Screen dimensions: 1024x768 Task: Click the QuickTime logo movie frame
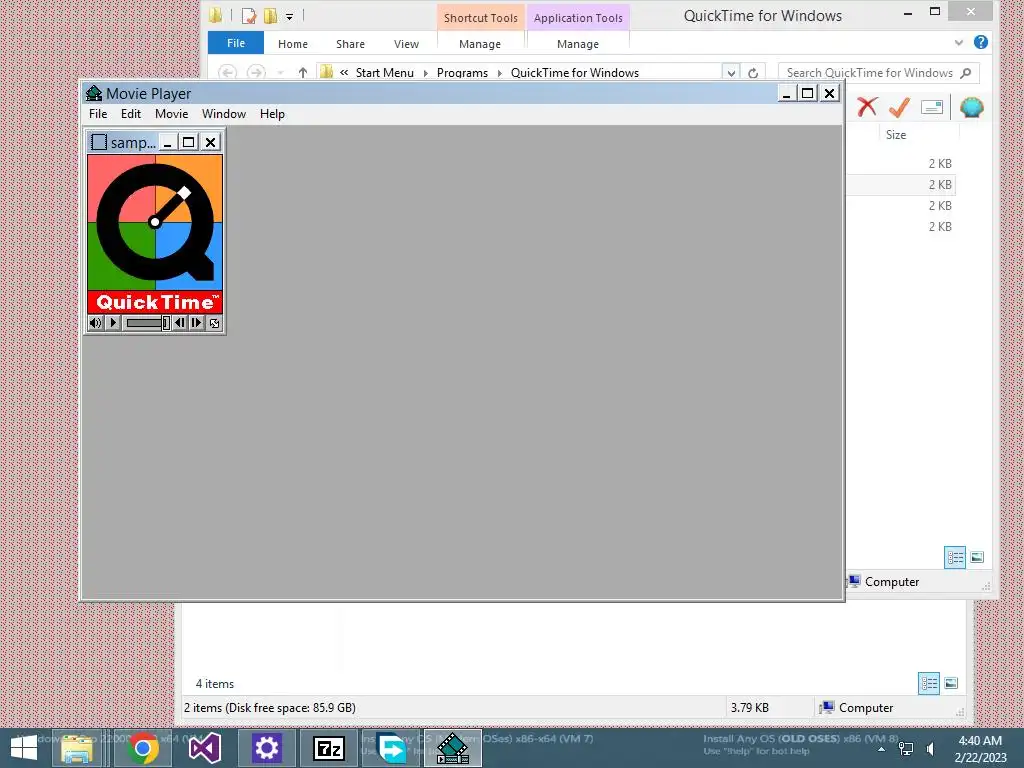pos(155,234)
